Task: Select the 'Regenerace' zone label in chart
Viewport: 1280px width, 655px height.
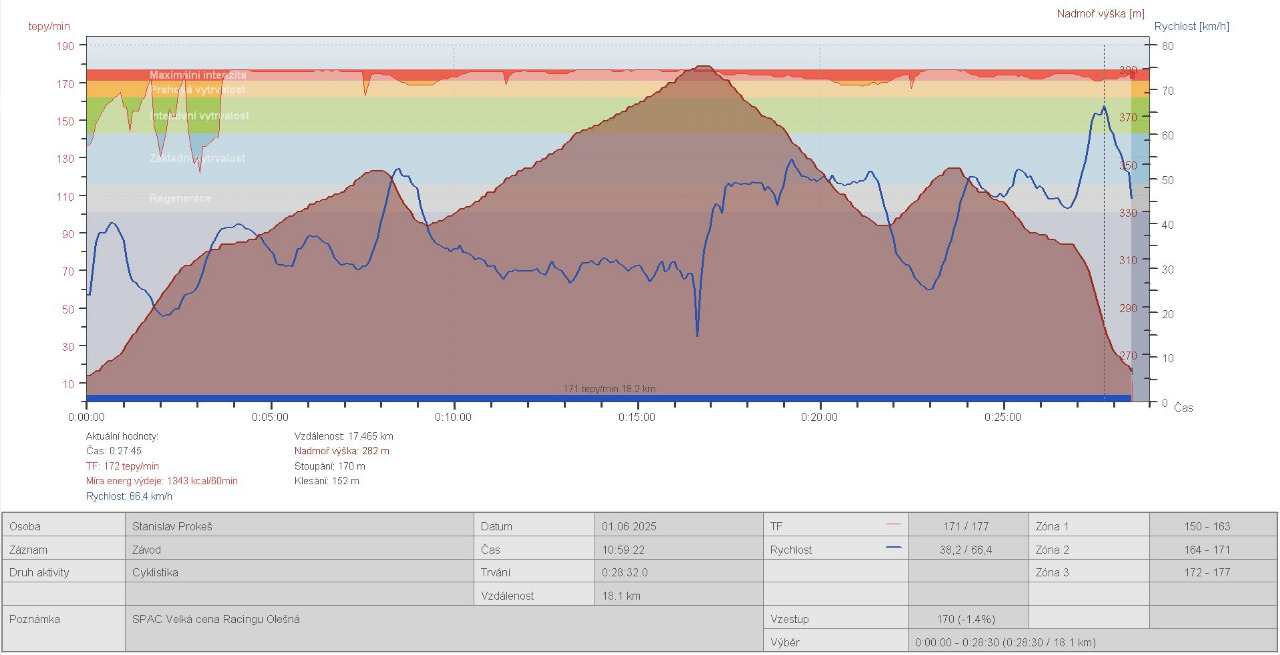Action: tap(180, 198)
